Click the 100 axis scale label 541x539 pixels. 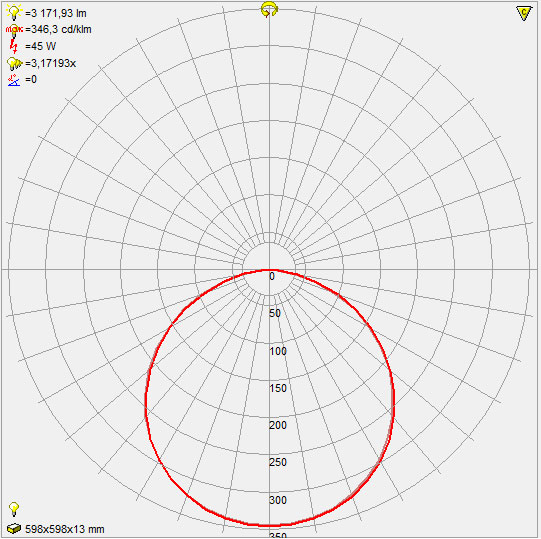click(x=278, y=351)
